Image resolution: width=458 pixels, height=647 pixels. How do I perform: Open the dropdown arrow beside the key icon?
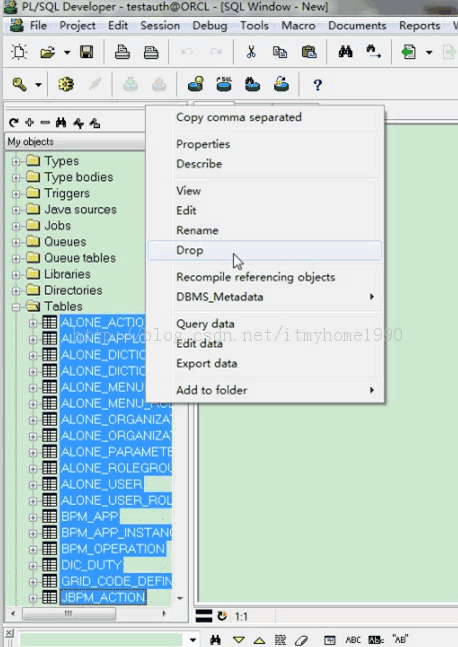pos(38,85)
